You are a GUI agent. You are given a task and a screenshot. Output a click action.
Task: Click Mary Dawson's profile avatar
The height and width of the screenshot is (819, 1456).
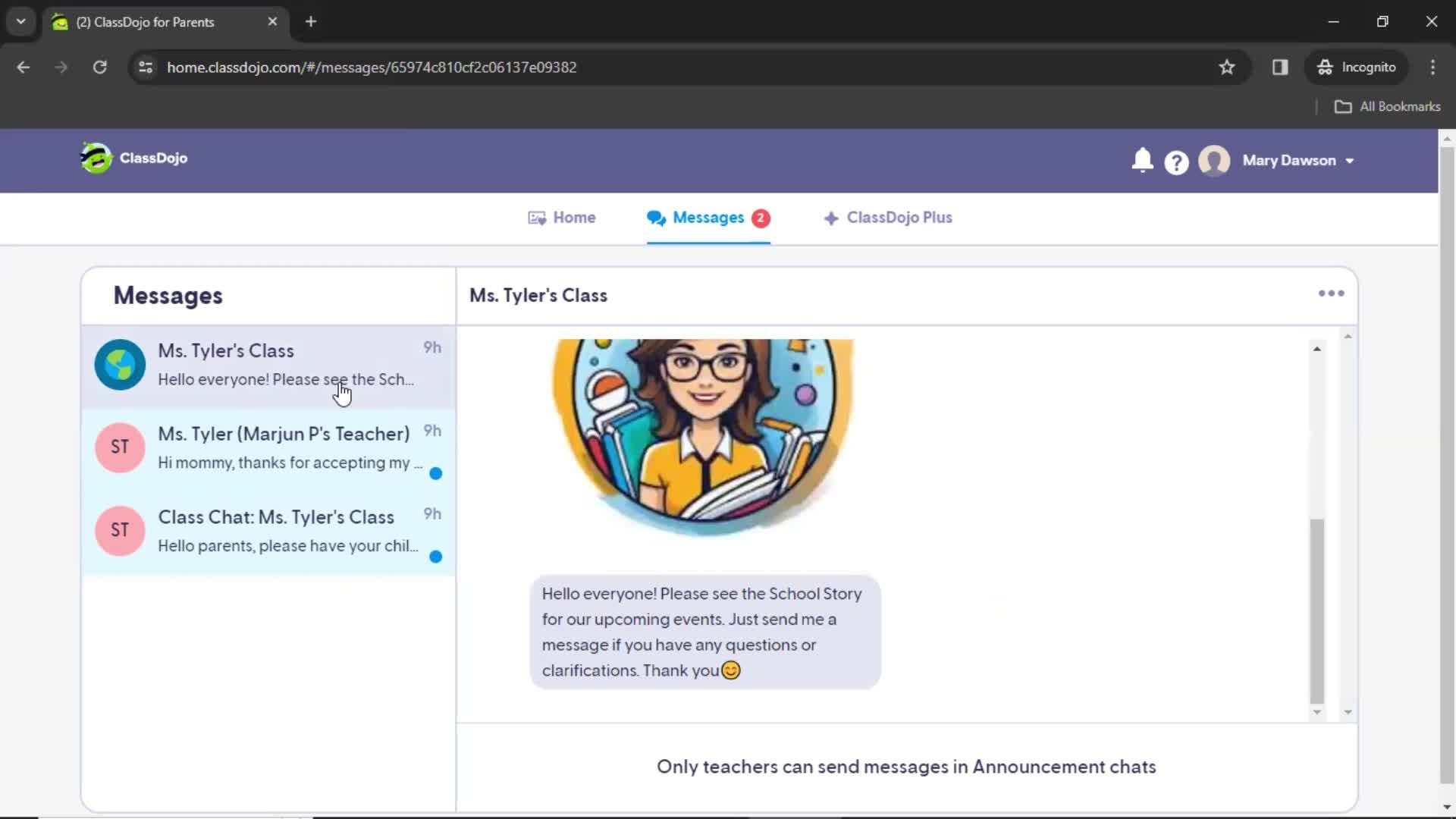[x=1214, y=161]
